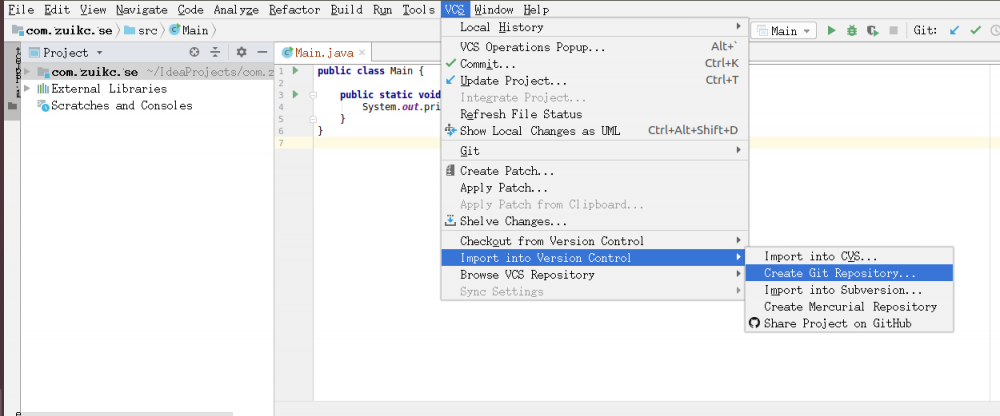
Task: Choose Import into CVS... option
Action: pos(849,256)
